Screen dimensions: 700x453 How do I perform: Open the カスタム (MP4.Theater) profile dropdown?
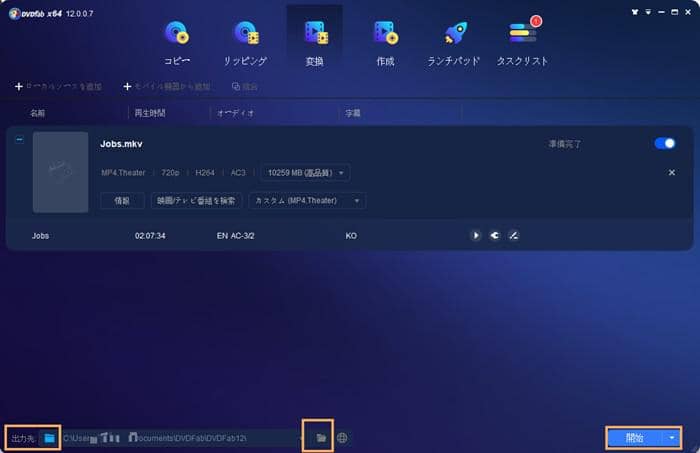(307, 200)
